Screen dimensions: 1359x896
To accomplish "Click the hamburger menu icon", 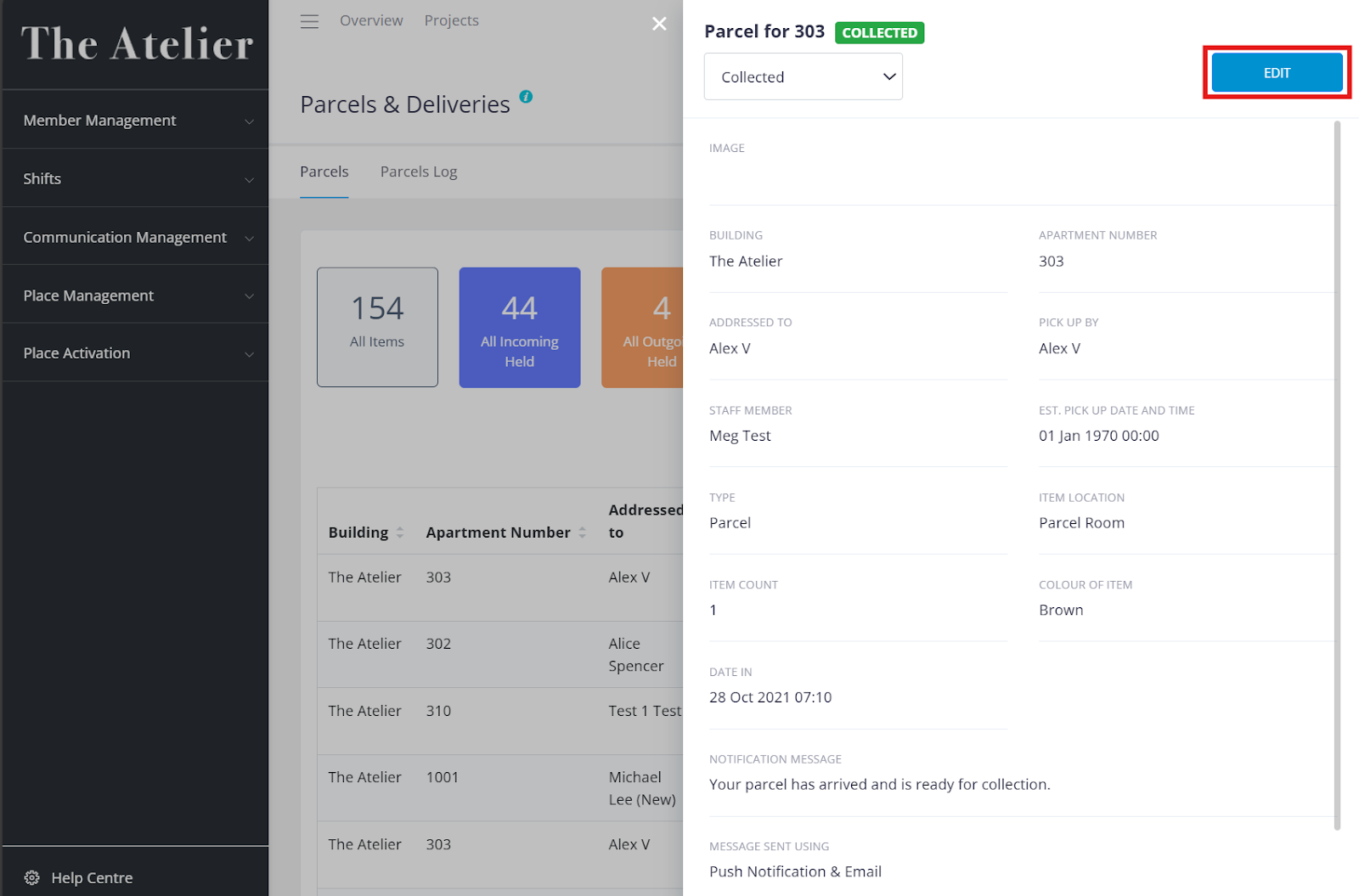I will [x=309, y=21].
